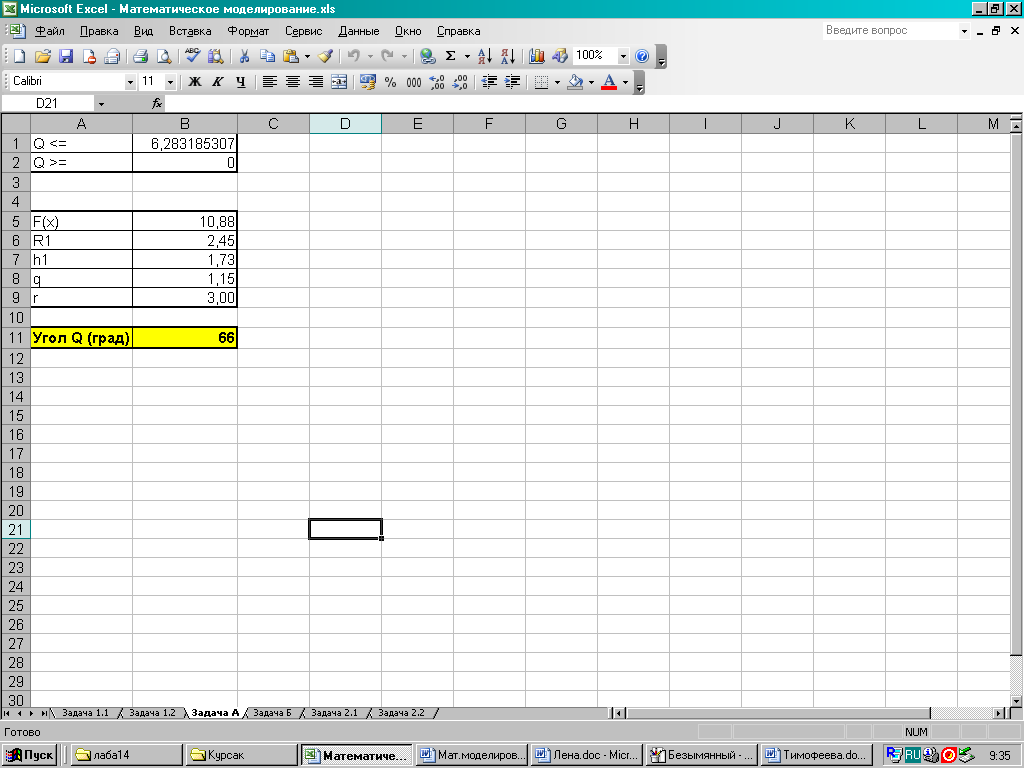Expand the font size 11 dropdown
The height and width of the screenshot is (768, 1024).
170,82
